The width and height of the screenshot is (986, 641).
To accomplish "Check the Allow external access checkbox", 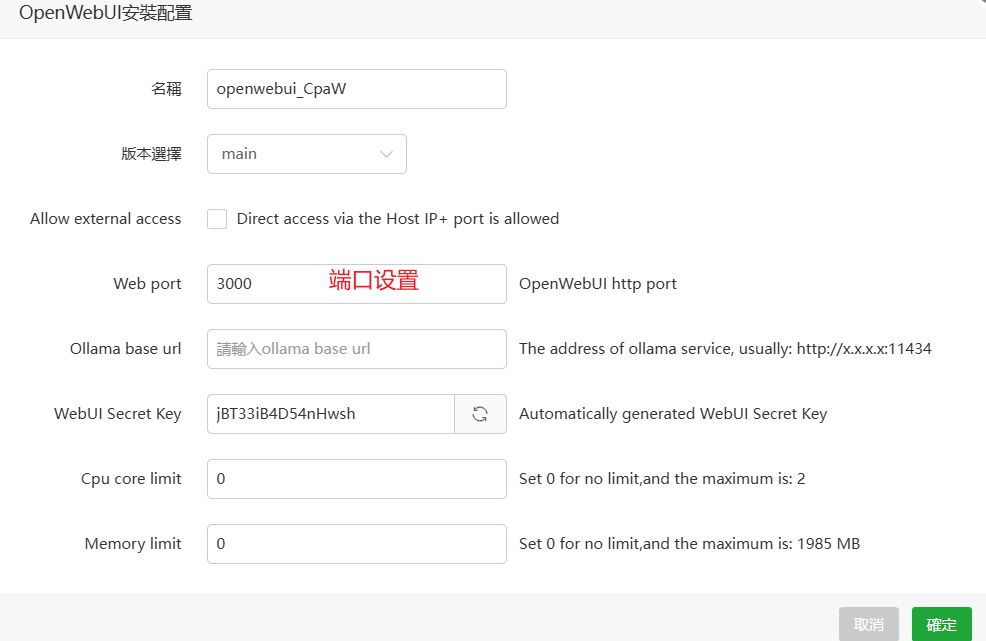I will coord(217,218).
